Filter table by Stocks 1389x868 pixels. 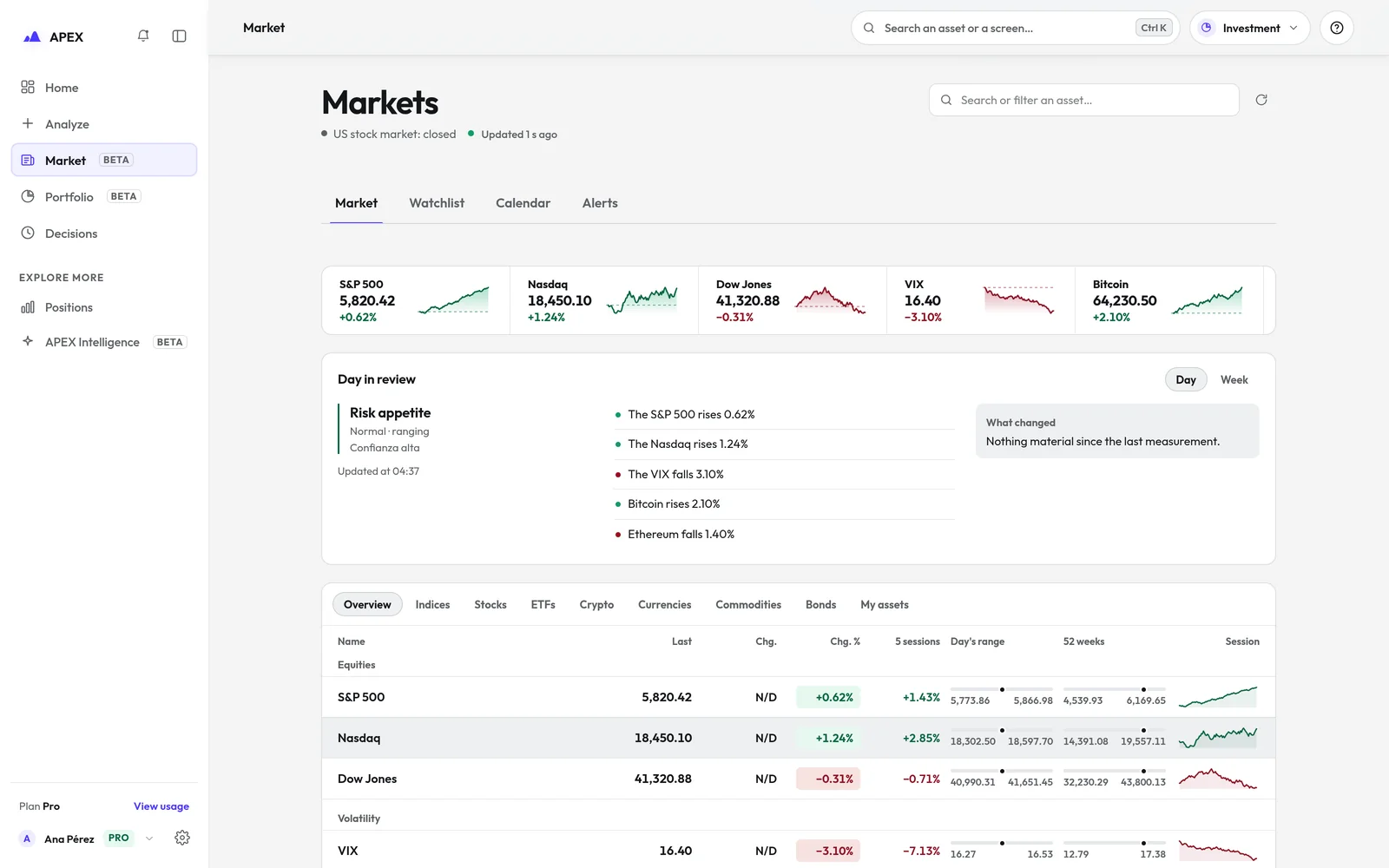pyautogui.click(x=490, y=605)
